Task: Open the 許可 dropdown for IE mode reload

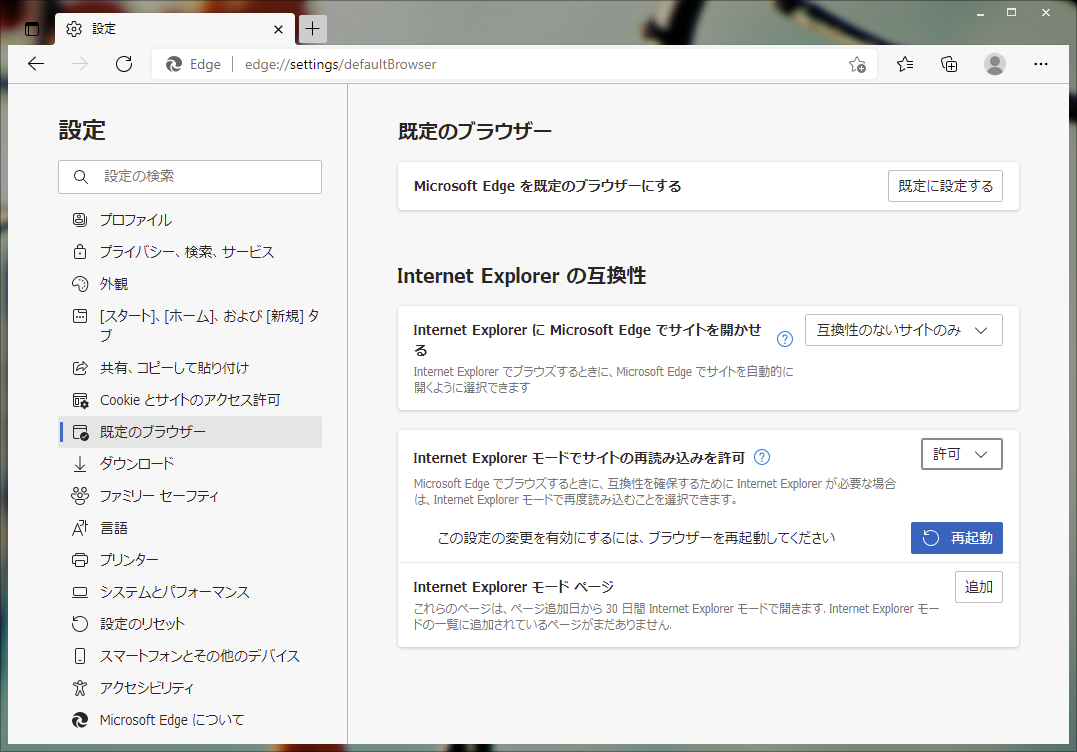Action: point(961,454)
